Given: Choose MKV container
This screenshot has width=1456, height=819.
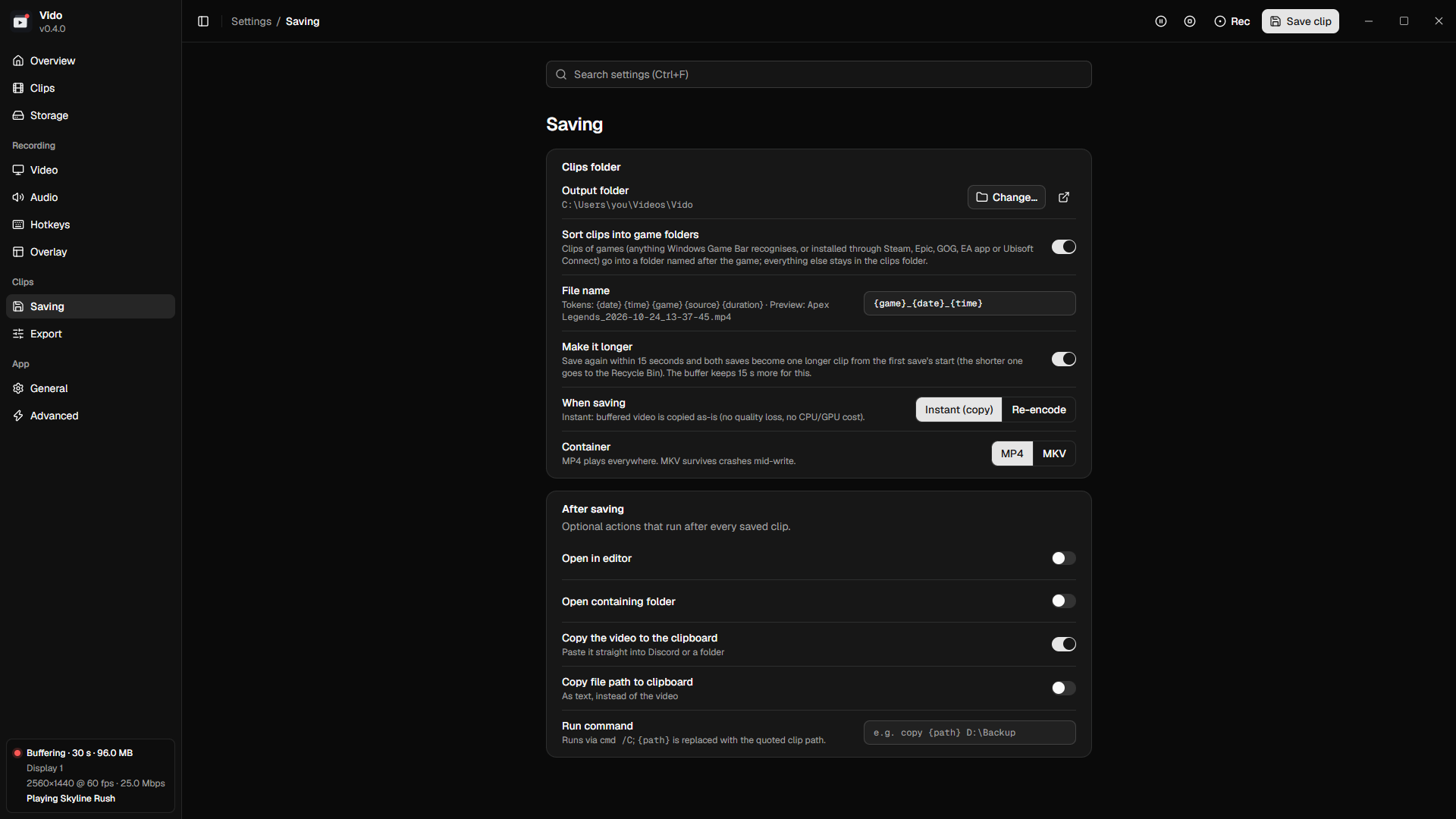Looking at the screenshot, I should [1054, 453].
